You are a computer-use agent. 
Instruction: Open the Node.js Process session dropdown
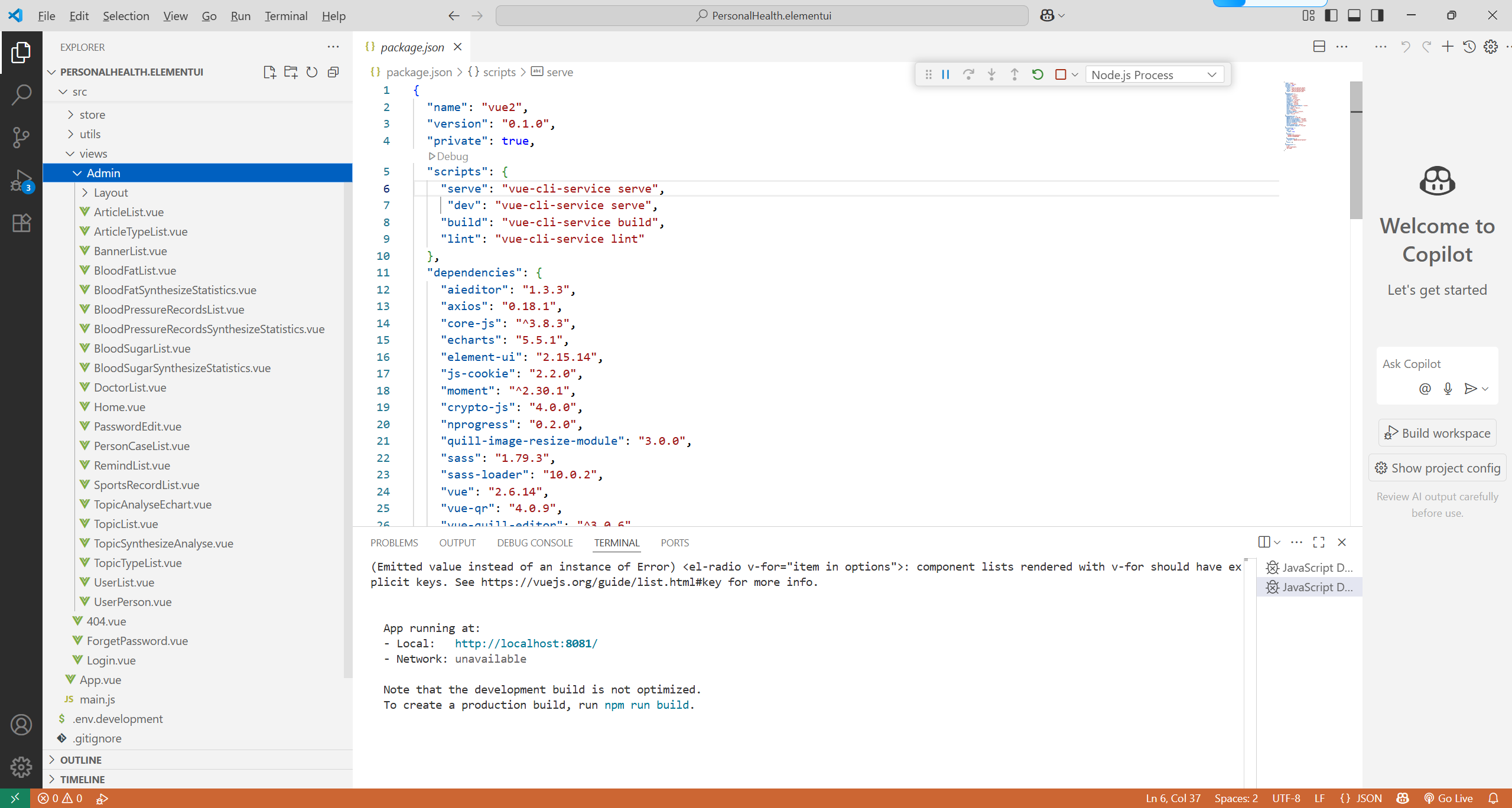pyautogui.click(x=1155, y=75)
